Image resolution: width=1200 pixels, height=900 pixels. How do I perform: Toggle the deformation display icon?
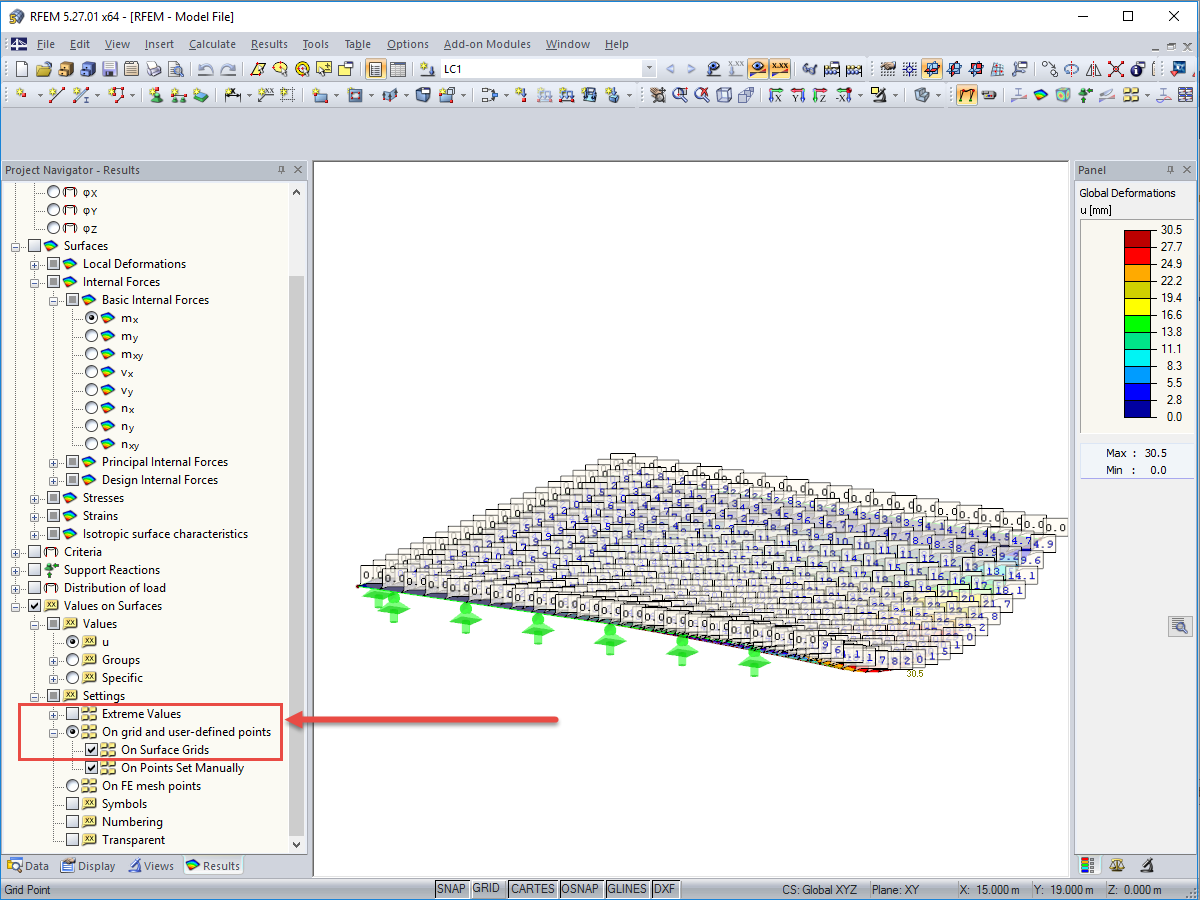(967, 95)
